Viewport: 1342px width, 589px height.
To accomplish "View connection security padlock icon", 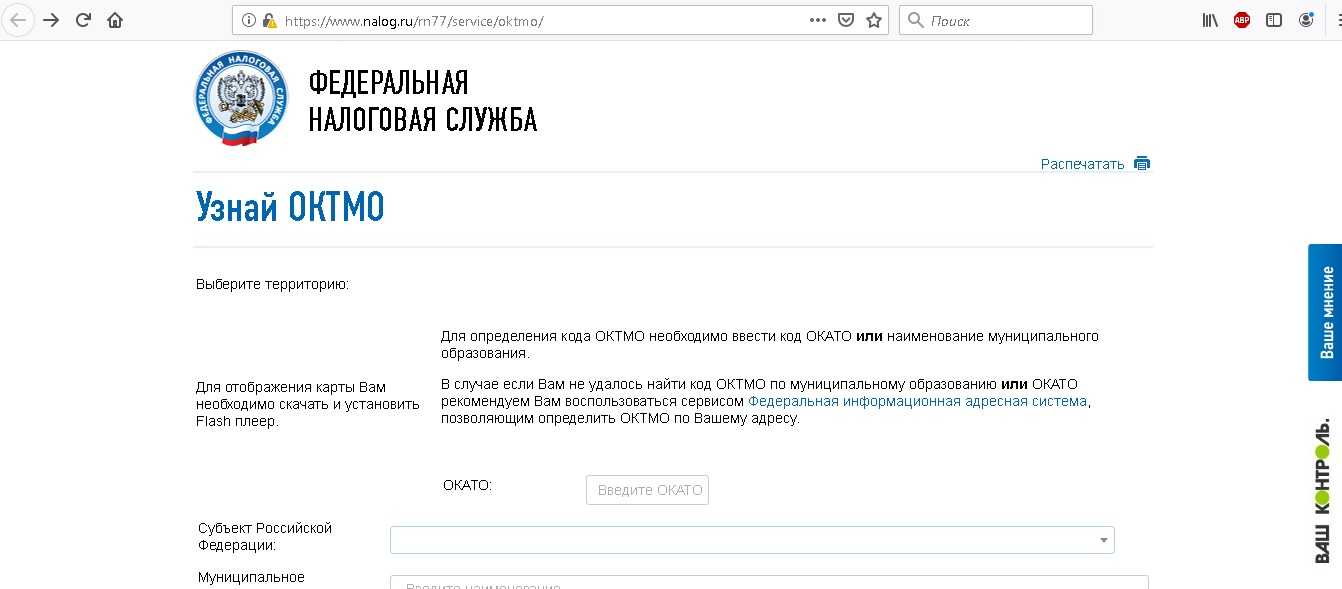I will click(x=268, y=20).
